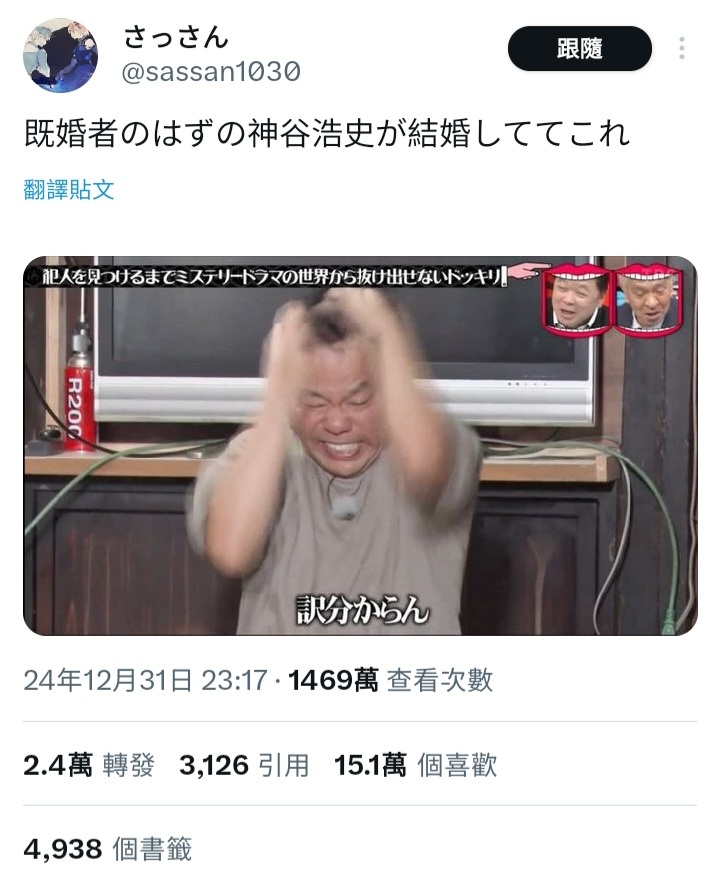Click the picture-in-picture faces in image corner
This screenshot has height=881, width=720.
pyautogui.click(x=613, y=299)
